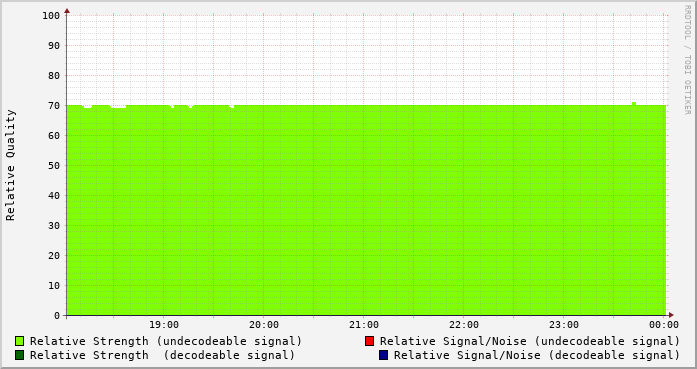The width and height of the screenshot is (697, 369).
Task: Click the dark green decodeable strength swatch
Action: tap(20, 355)
